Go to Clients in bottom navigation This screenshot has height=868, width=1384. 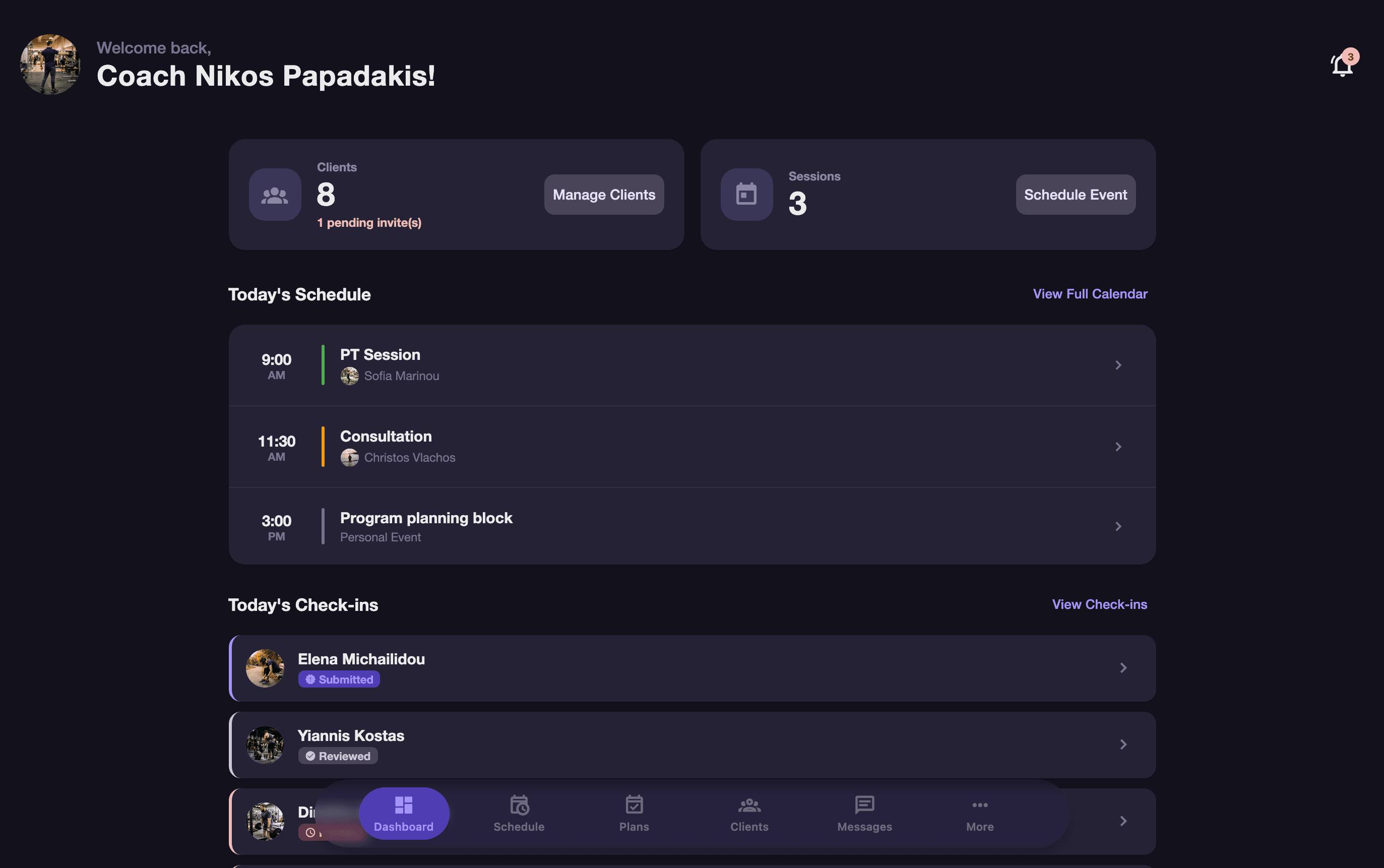click(x=749, y=814)
